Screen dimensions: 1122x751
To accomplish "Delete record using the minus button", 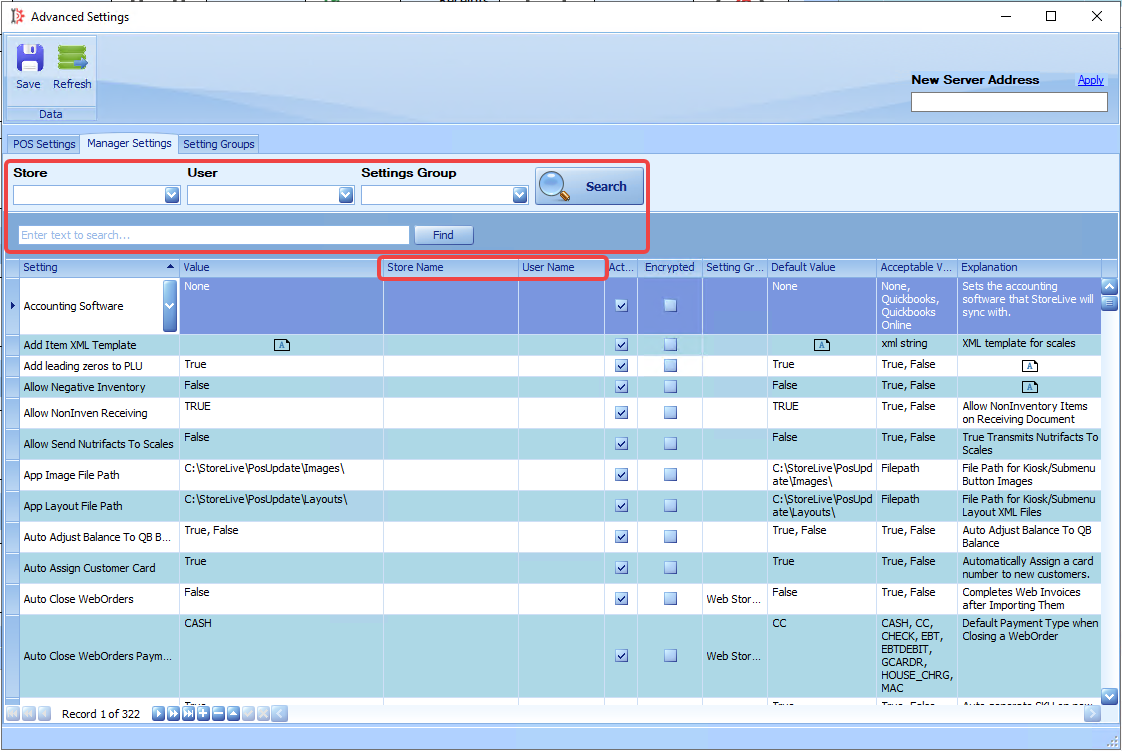I will click(x=218, y=714).
